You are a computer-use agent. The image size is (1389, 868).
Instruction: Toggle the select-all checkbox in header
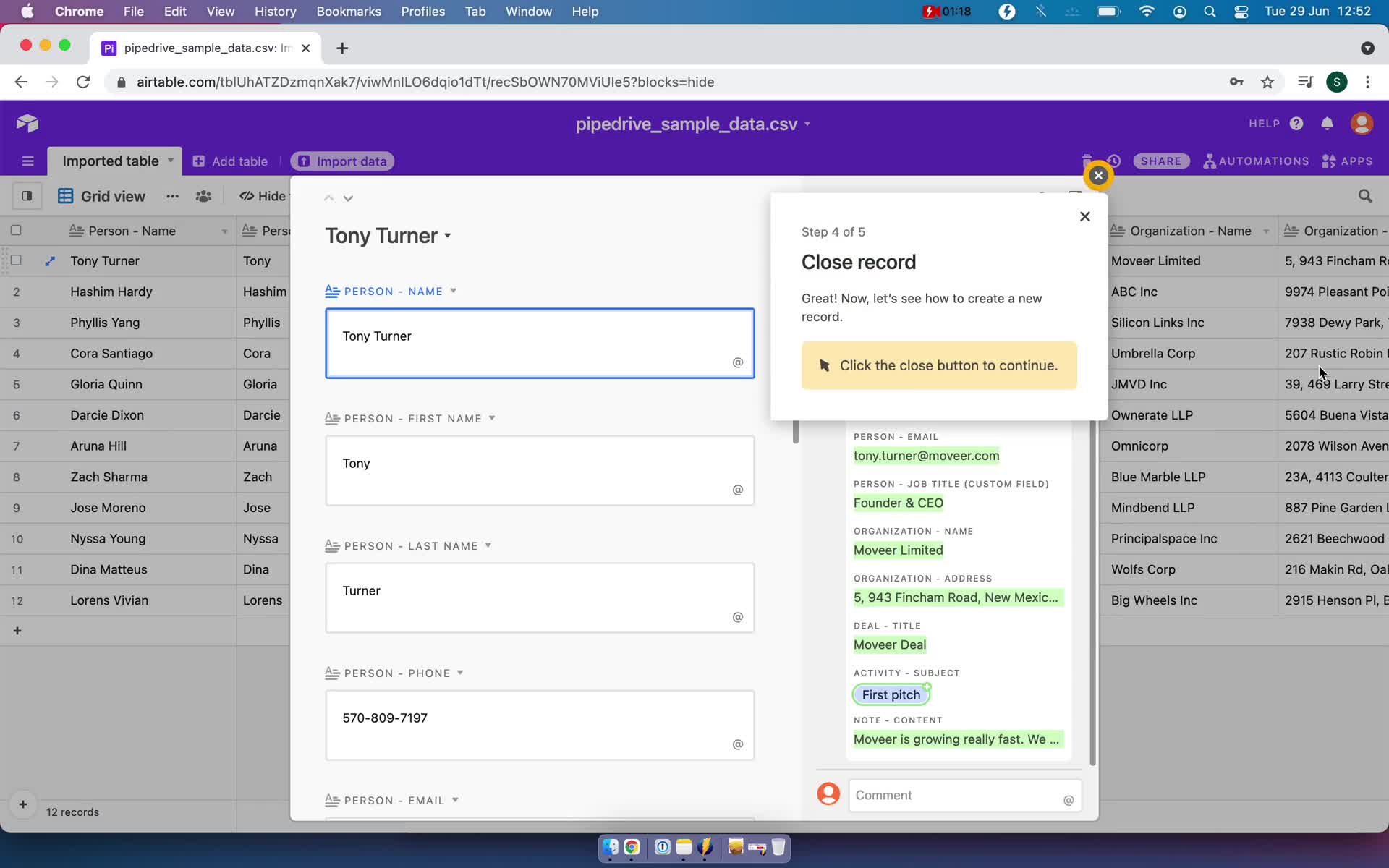16,231
